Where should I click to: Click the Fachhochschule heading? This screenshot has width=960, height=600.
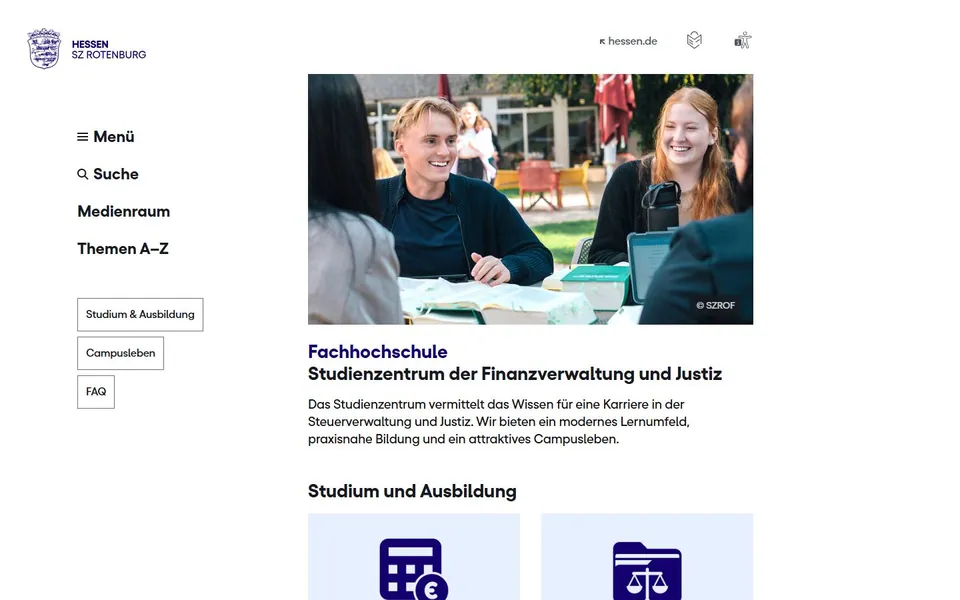click(378, 351)
